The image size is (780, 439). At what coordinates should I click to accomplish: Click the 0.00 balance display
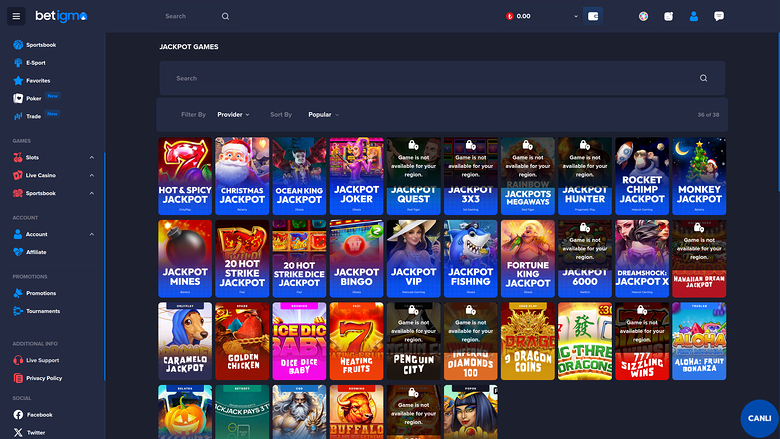click(x=523, y=16)
